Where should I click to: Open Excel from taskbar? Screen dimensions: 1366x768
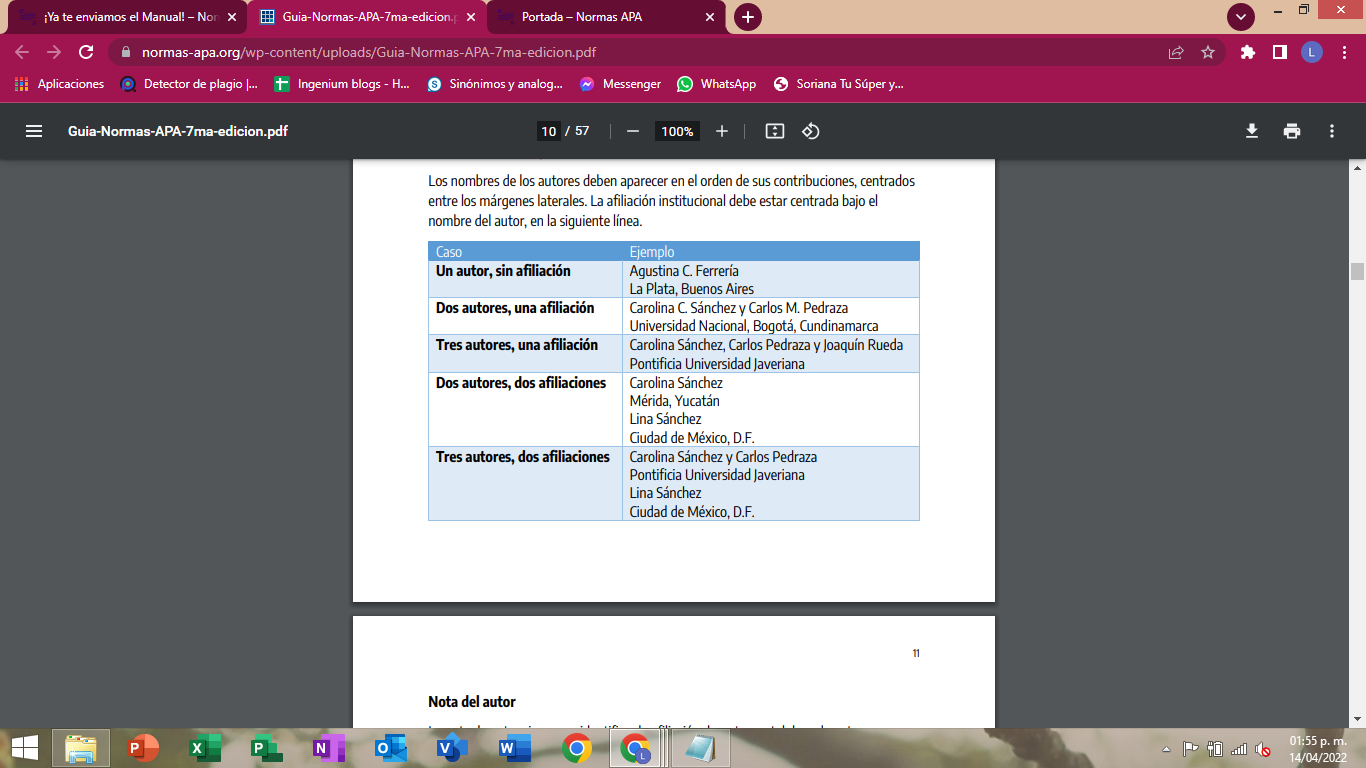coord(204,748)
